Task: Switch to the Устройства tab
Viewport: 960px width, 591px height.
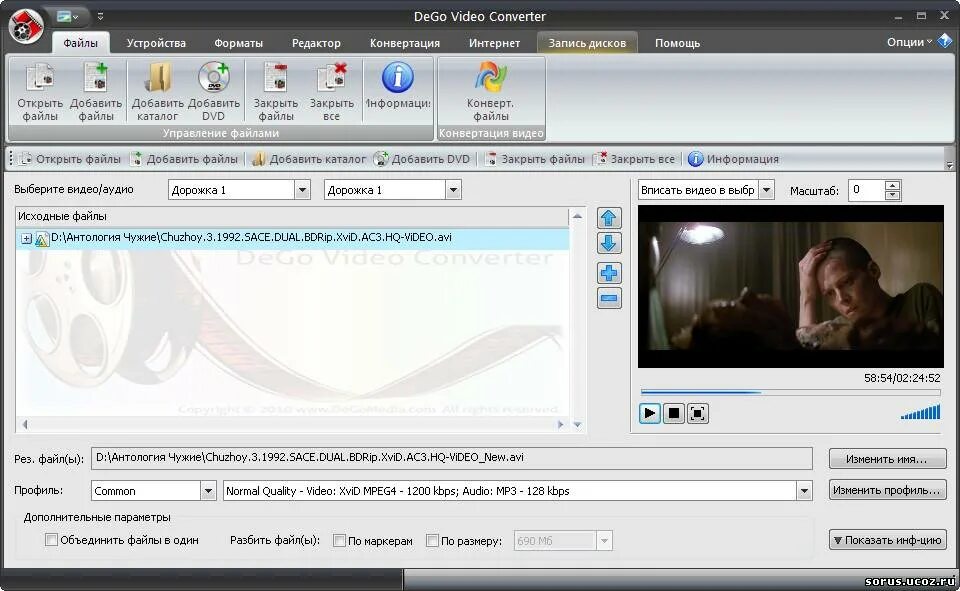Action: tap(156, 43)
